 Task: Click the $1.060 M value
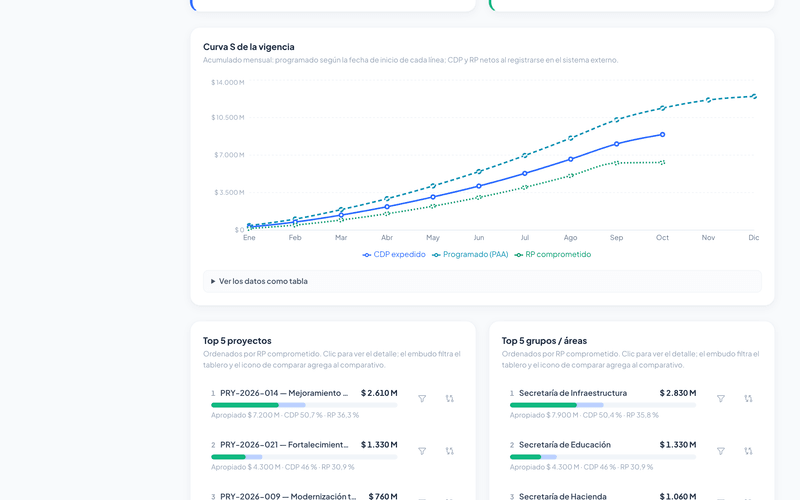(678, 496)
